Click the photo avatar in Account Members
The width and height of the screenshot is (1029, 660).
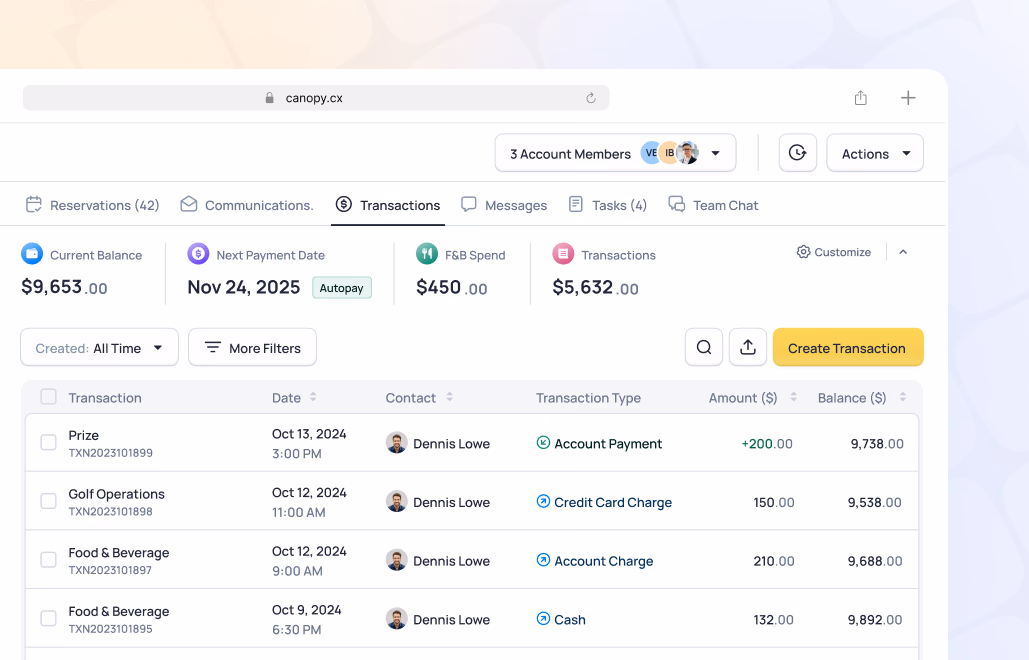687,153
